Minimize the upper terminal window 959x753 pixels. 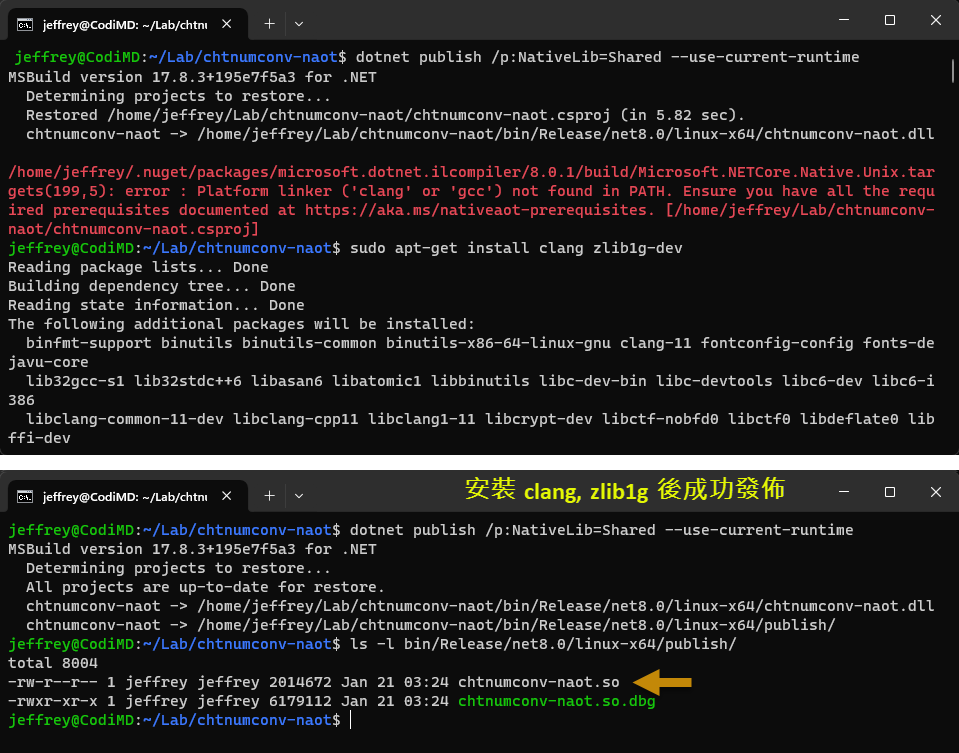tap(843, 20)
